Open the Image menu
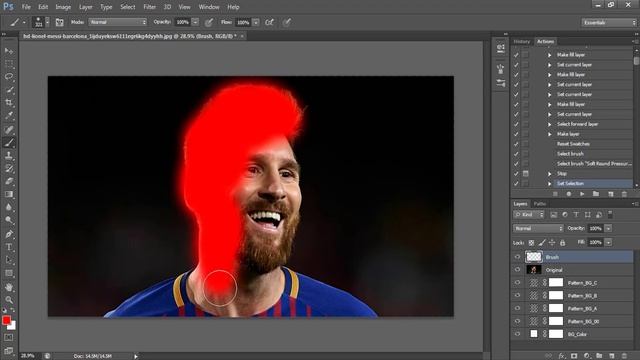The image size is (640, 360). (63, 7)
